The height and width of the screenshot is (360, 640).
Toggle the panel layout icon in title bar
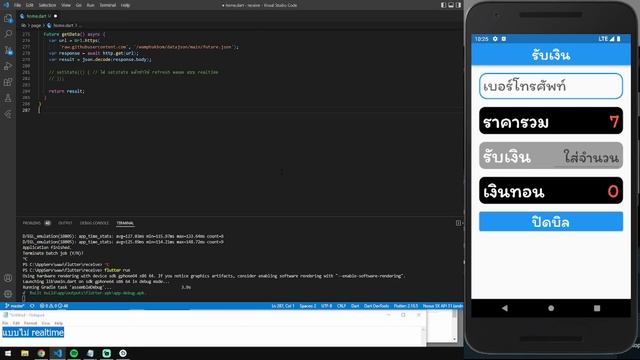[x=451, y=5]
